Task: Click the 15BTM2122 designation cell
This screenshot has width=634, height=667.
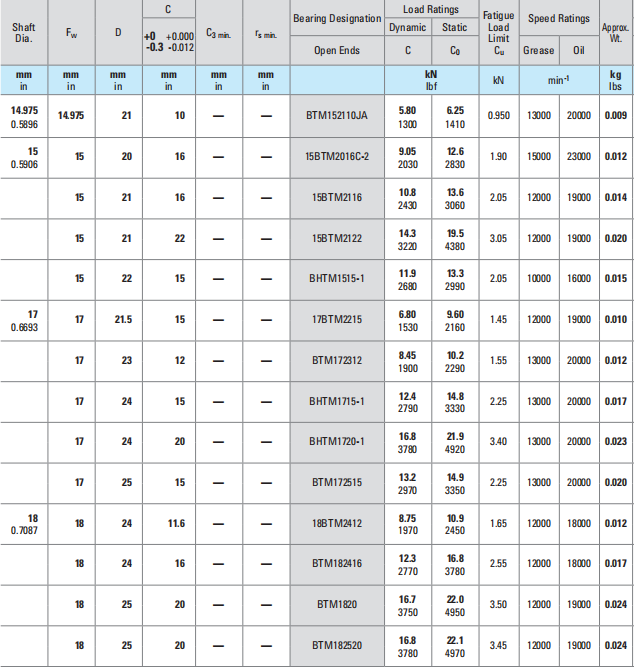Action: tap(337, 238)
